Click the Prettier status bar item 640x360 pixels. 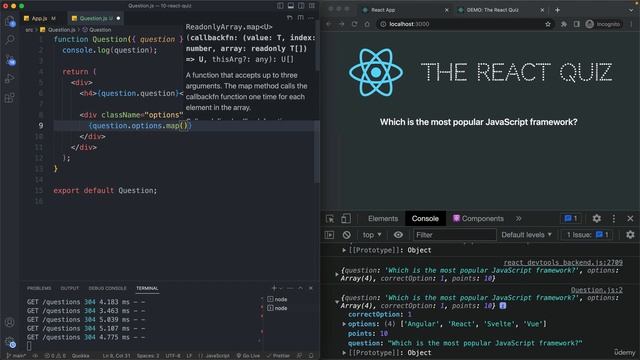(x=278, y=356)
